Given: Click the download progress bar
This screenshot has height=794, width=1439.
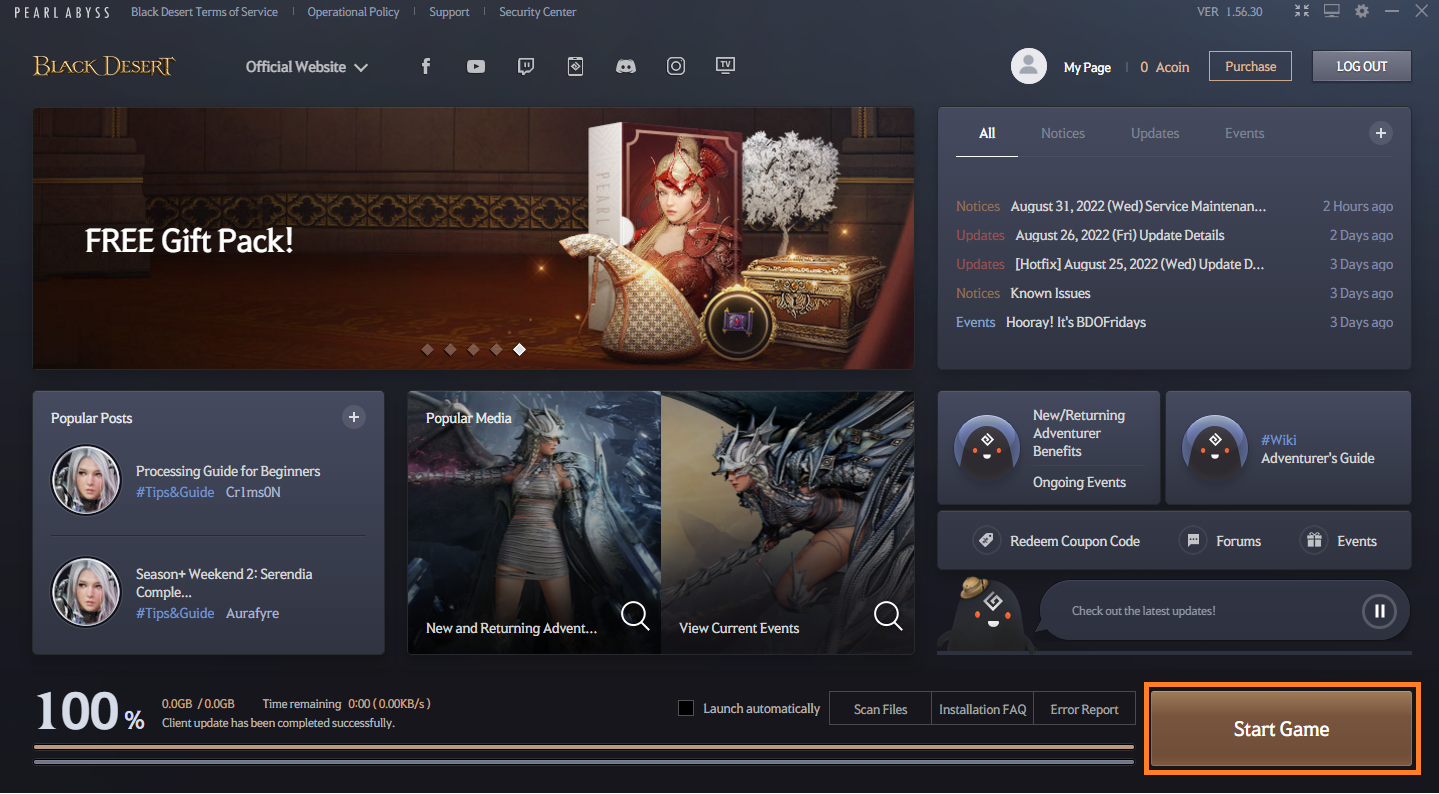Looking at the screenshot, I should 583,747.
